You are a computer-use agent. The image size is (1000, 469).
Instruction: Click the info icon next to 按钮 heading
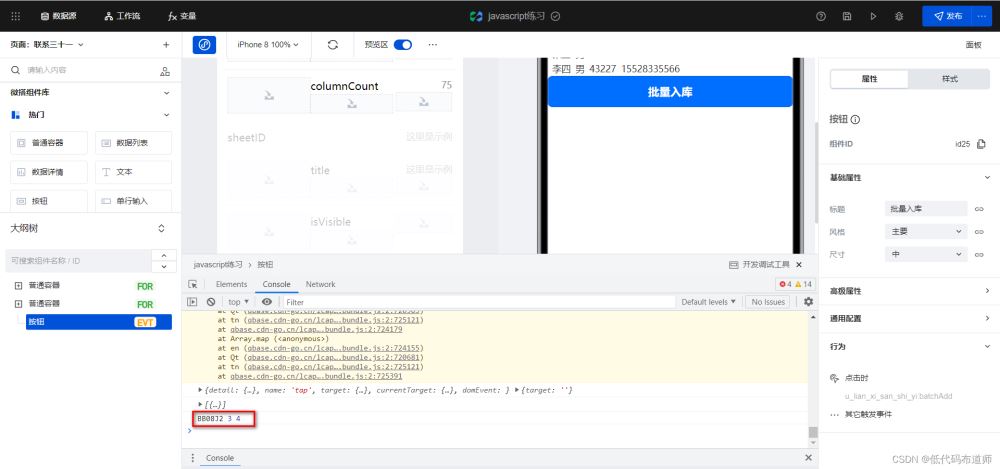click(856, 119)
